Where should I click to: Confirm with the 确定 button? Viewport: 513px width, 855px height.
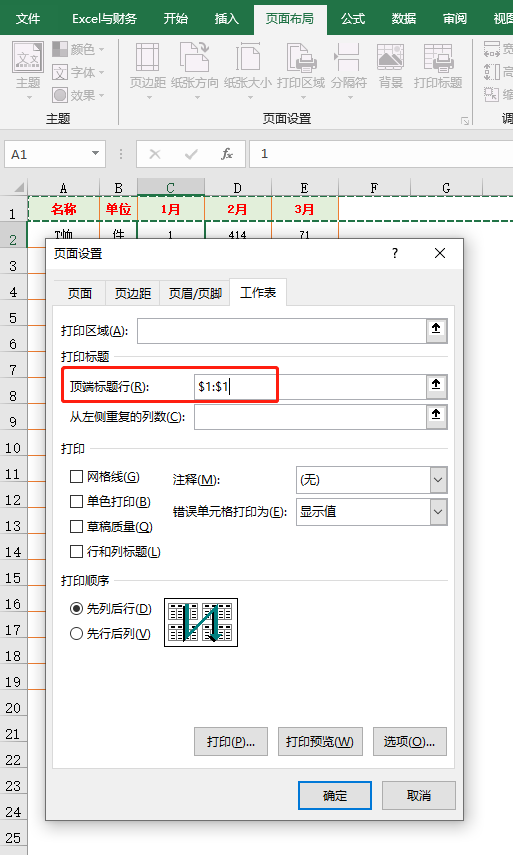click(335, 796)
